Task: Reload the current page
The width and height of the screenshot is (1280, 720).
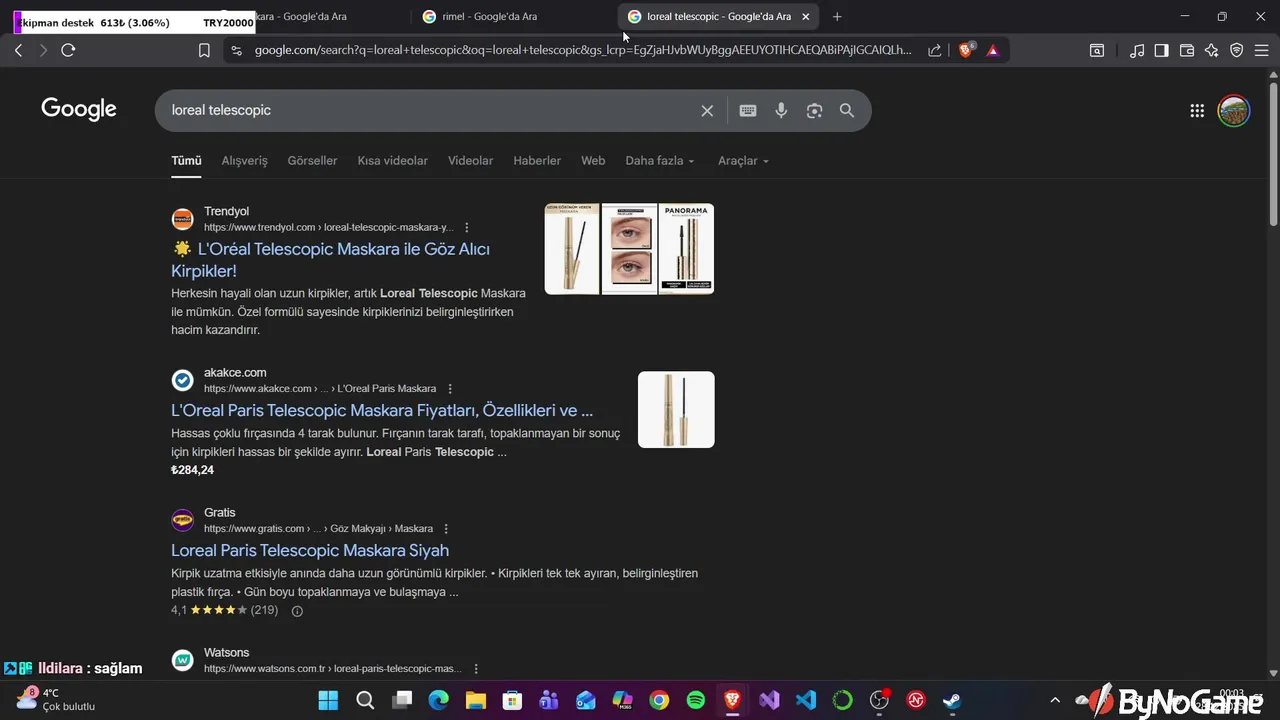Action: pyautogui.click(x=68, y=50)
